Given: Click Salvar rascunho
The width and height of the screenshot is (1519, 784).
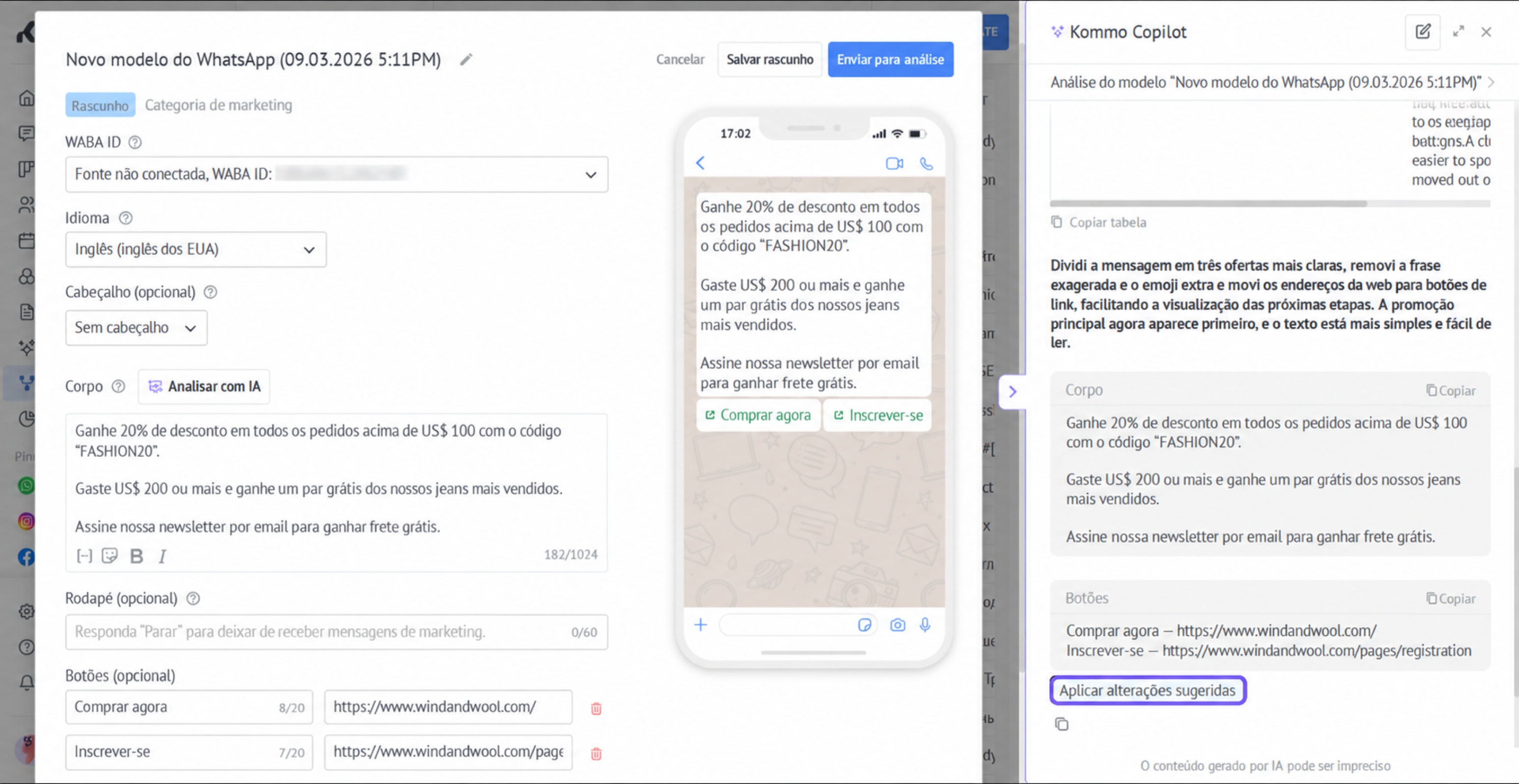Looking at the screenshot, I should [769, 59].
